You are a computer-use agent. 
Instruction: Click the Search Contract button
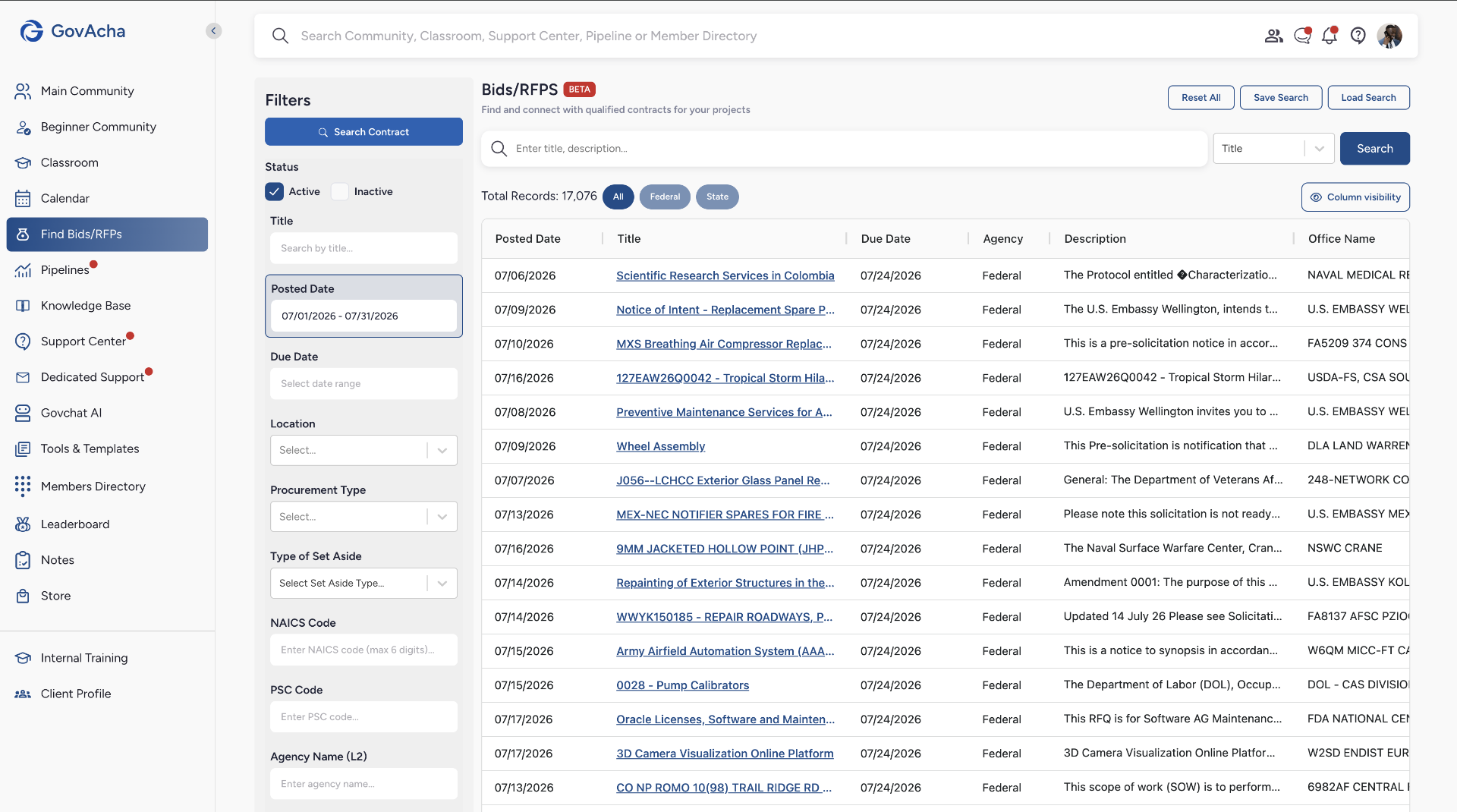click(363, 132)
